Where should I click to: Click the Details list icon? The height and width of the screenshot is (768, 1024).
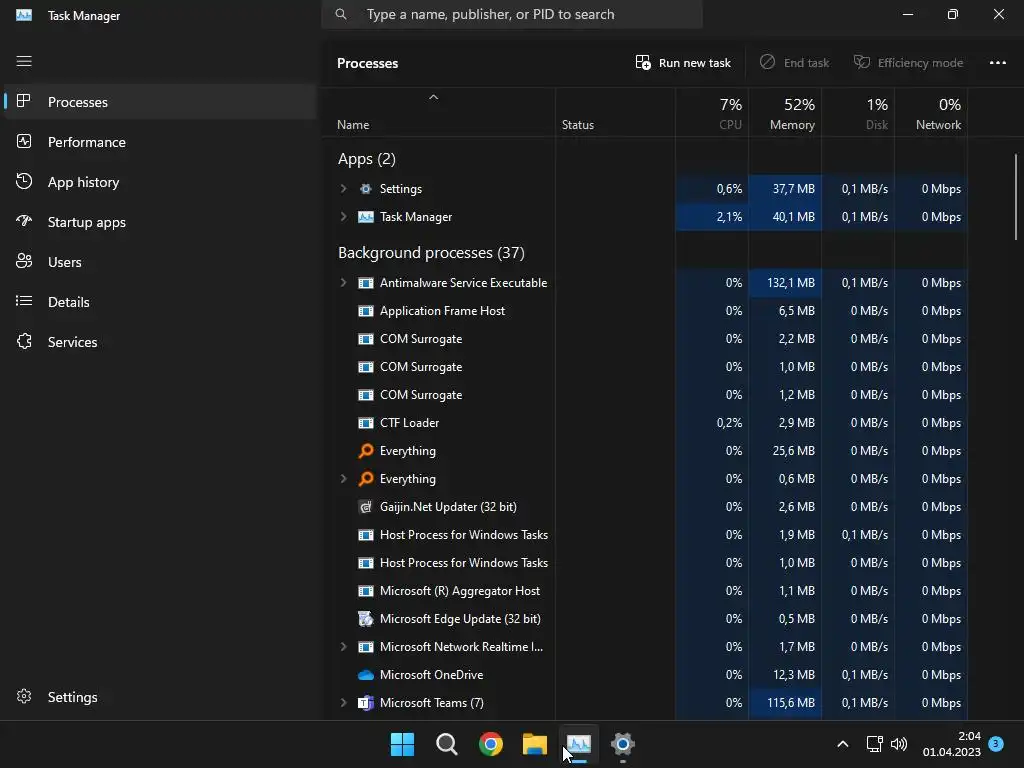24,301
